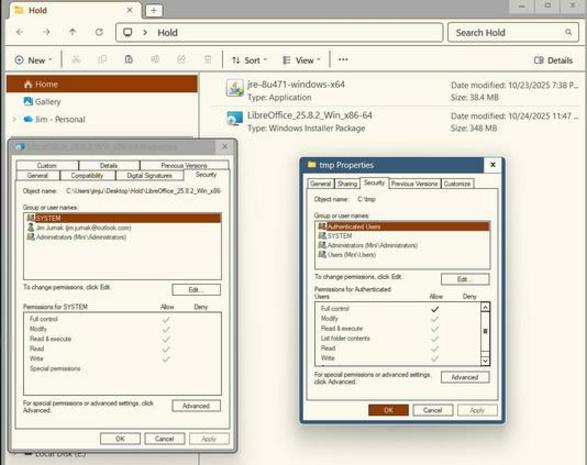Open the See more ellipsis menu
587x465 pixels.
tap(343, 60)
